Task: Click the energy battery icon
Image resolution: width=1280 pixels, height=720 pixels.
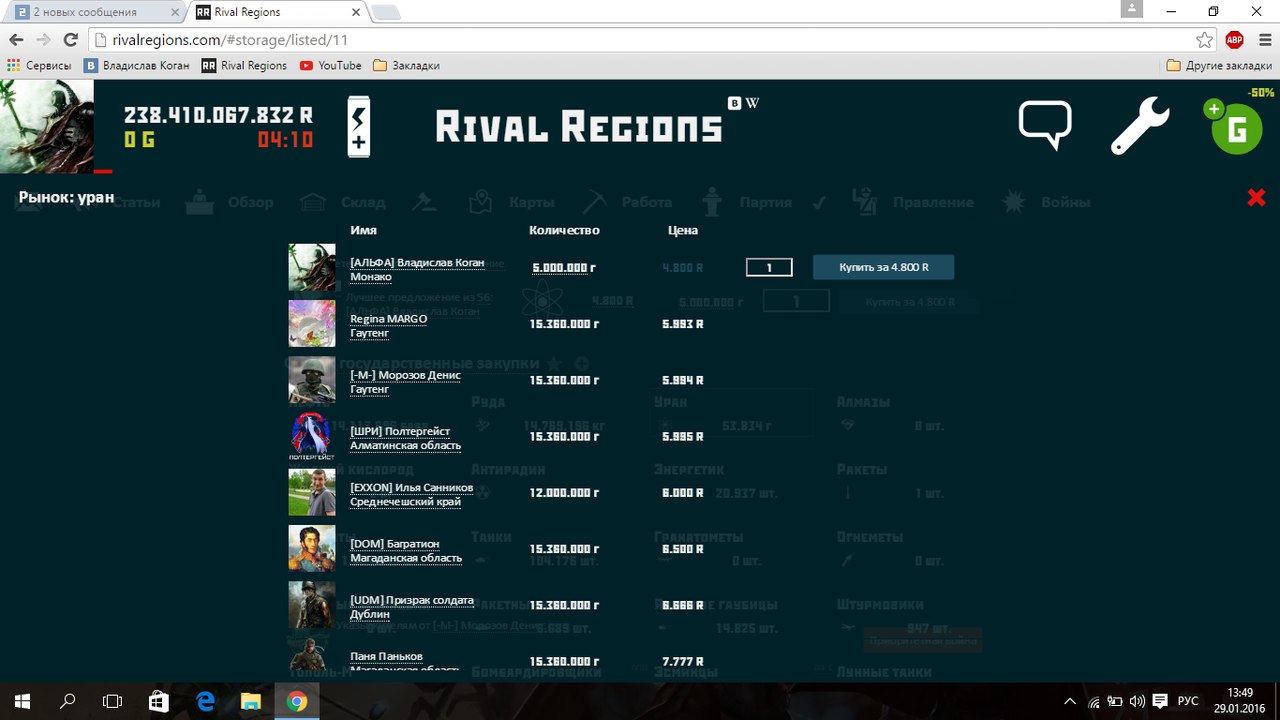Action: 359,127
